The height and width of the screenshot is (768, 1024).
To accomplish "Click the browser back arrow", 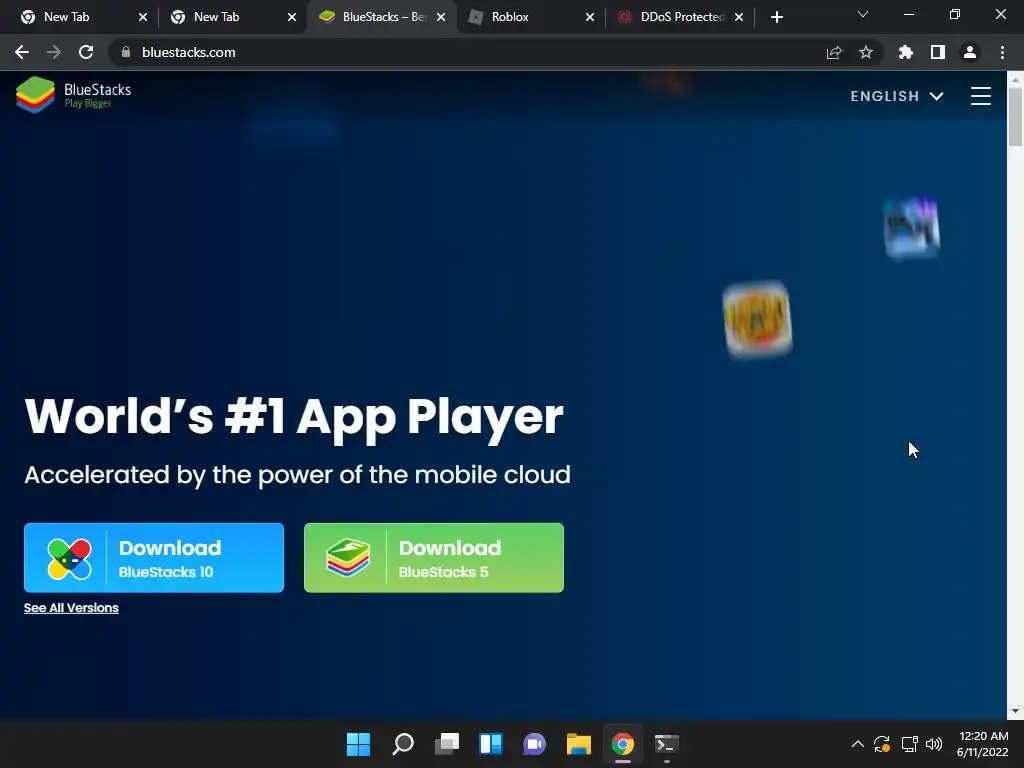I will tap(22, 52).
